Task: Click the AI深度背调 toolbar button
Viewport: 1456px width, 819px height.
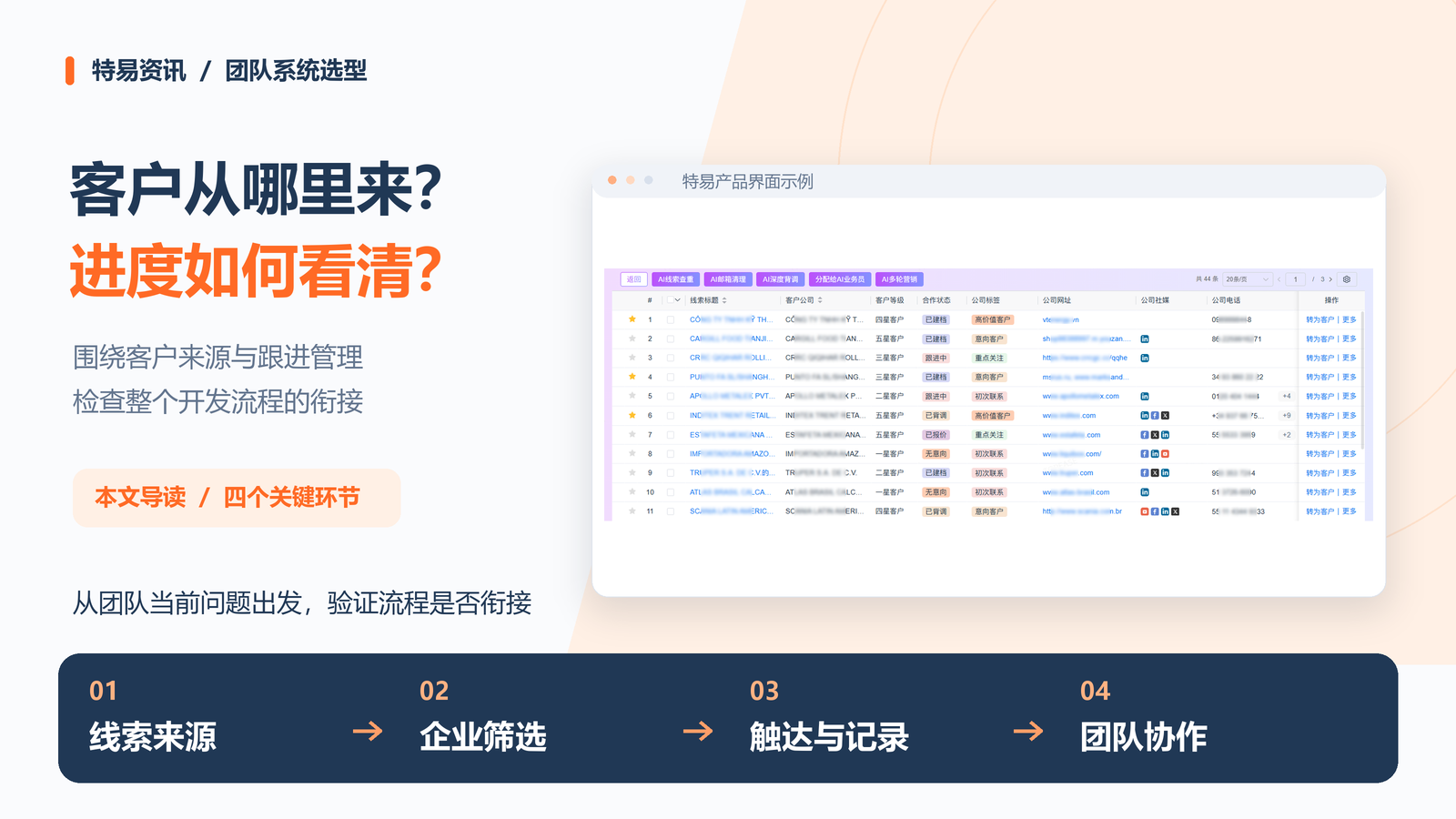Action: [781, 279]
